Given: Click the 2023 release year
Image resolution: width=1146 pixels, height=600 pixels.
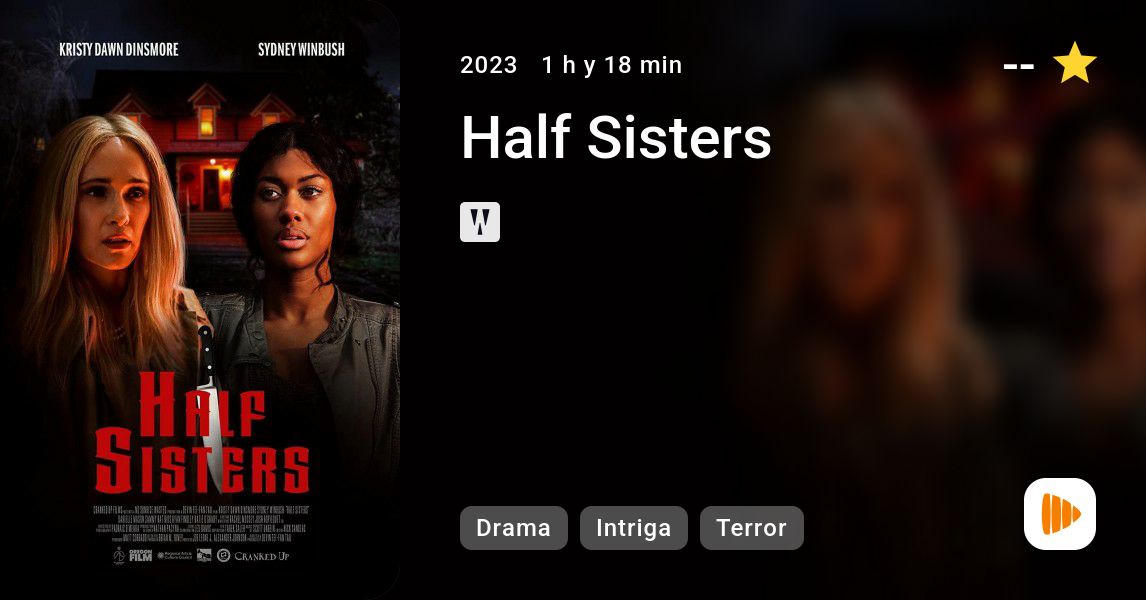Looking at the screenshot, I should [x=488, y=65].
